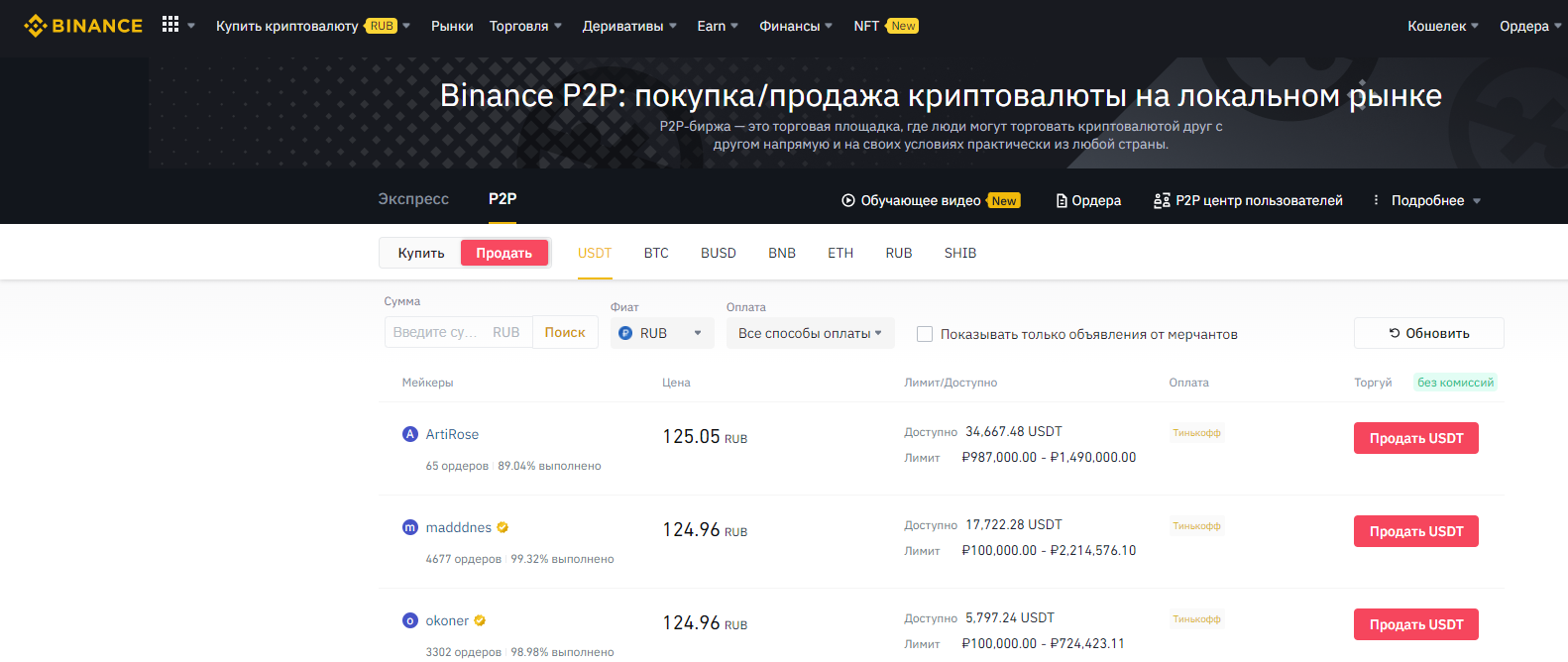Click the okoner avatar icon
Image resolution: width=1568 pixels, height=662 pixels.
pyautogui.click(x=410, y=620)
